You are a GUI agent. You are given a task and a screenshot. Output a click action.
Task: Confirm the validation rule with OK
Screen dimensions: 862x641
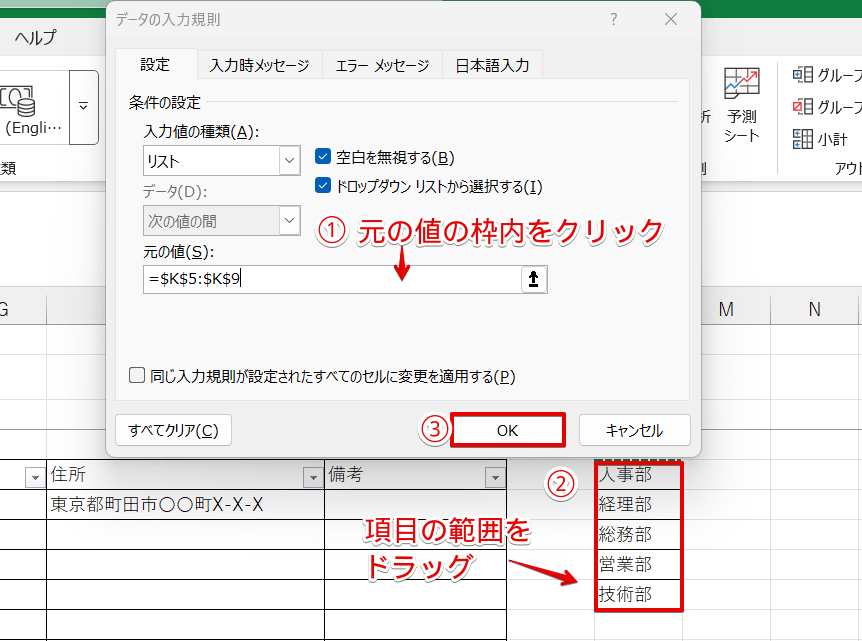point(507,429)
